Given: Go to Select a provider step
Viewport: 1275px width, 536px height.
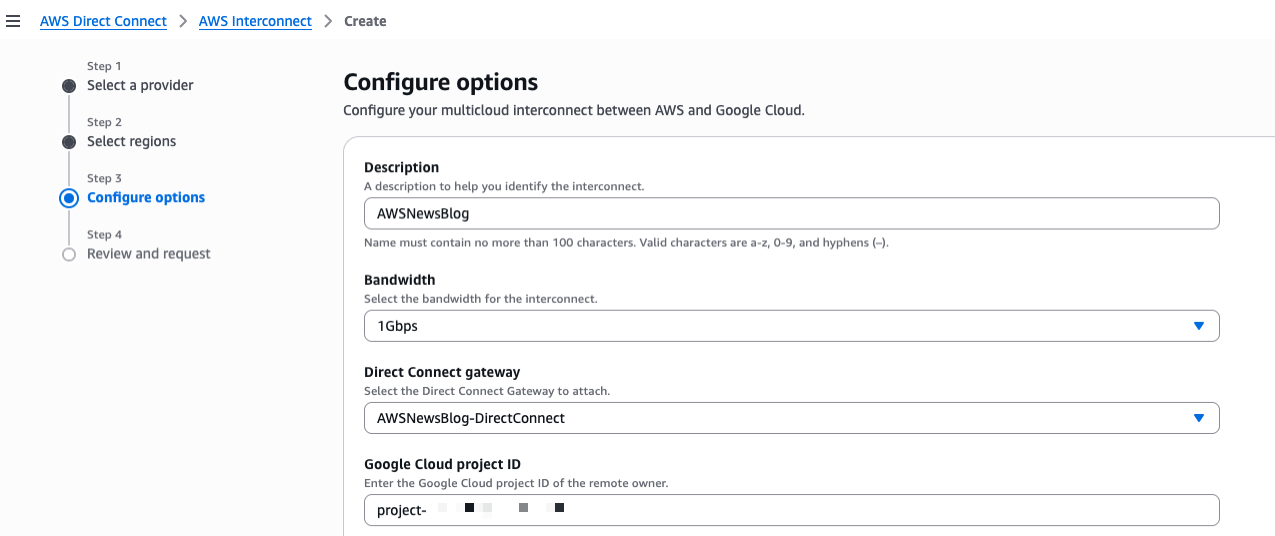Looking at the screenshot, I should coord(140,85).
